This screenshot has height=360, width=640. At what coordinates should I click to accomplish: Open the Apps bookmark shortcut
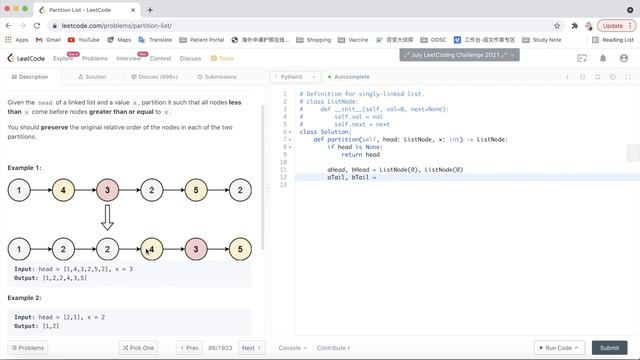17,40
